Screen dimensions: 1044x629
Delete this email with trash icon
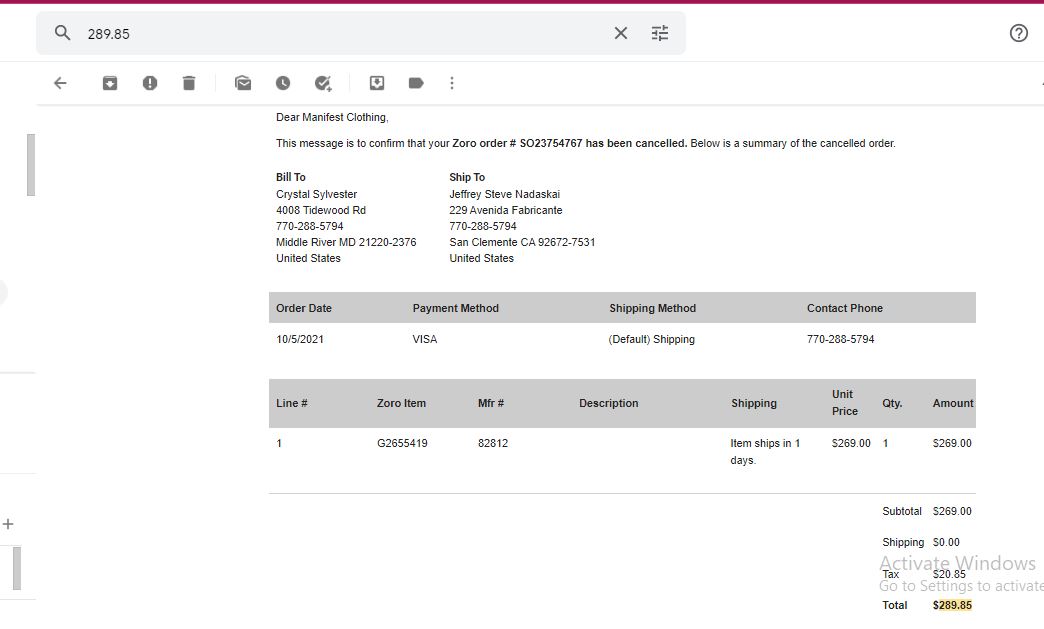tap(189, 83)
